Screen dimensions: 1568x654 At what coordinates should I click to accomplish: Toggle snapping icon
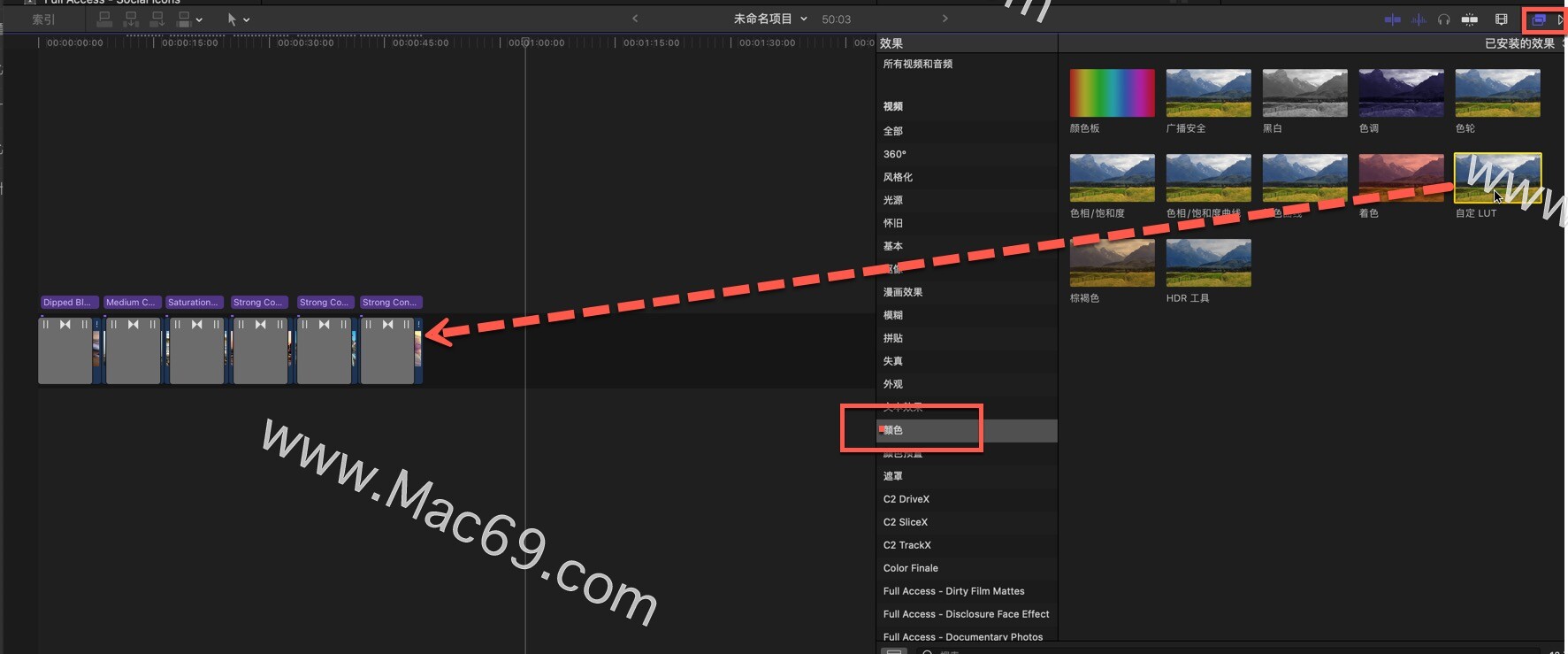pos(1470,19)
